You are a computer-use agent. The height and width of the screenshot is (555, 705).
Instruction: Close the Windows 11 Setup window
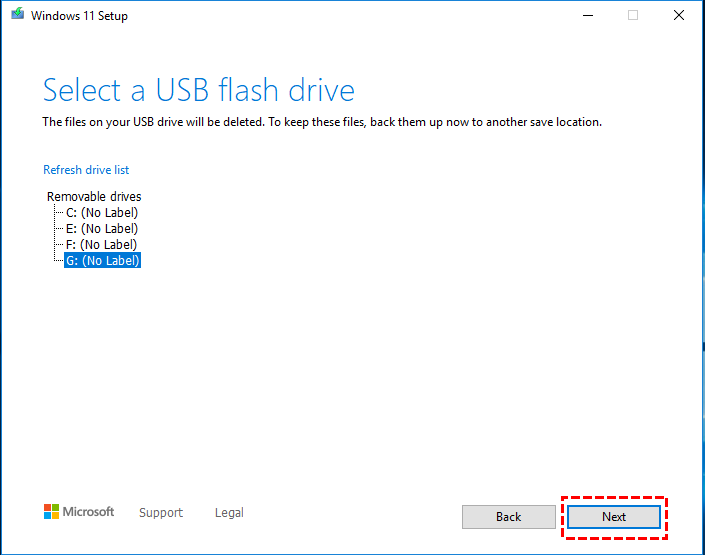pyautogui.click(x=680, y=16)
